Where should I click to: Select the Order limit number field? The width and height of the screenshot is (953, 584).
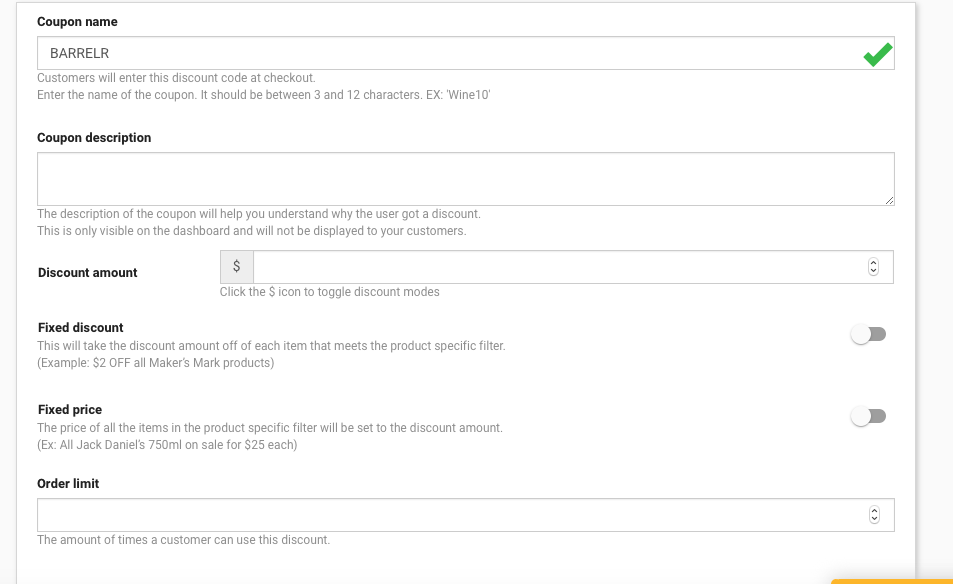466,515
